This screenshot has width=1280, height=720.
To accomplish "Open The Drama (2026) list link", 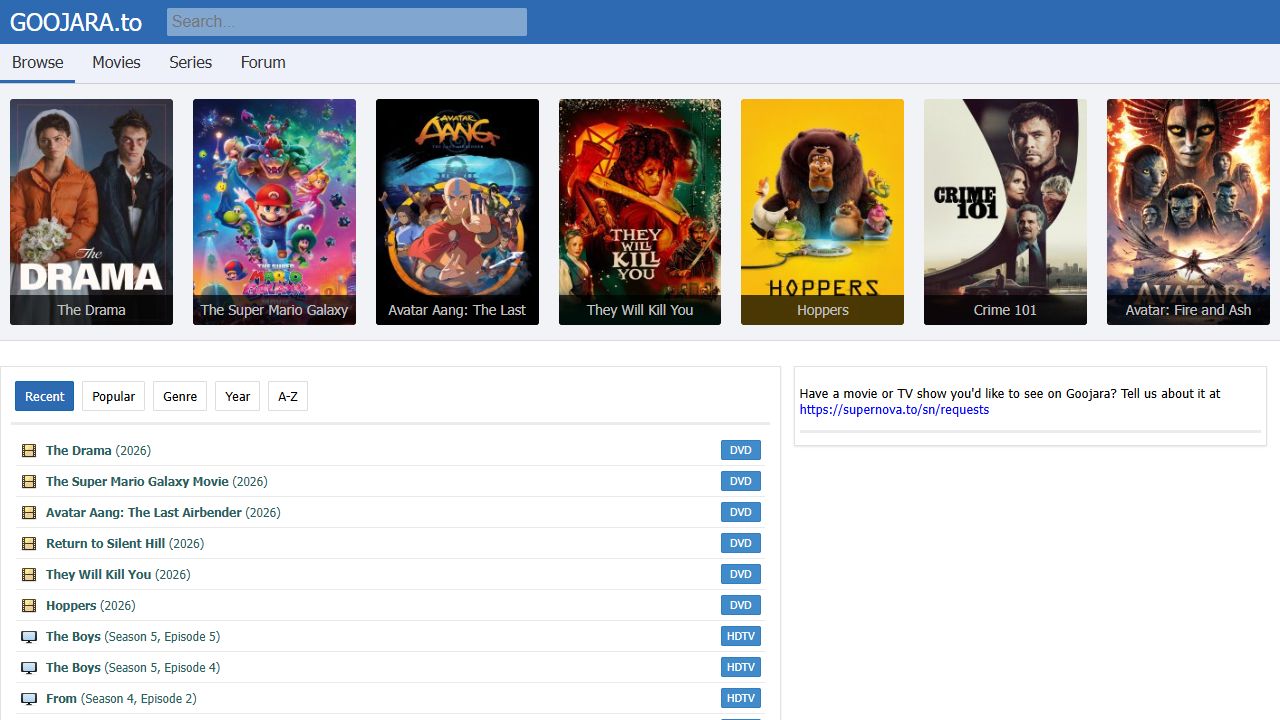I will pos(98,451).
